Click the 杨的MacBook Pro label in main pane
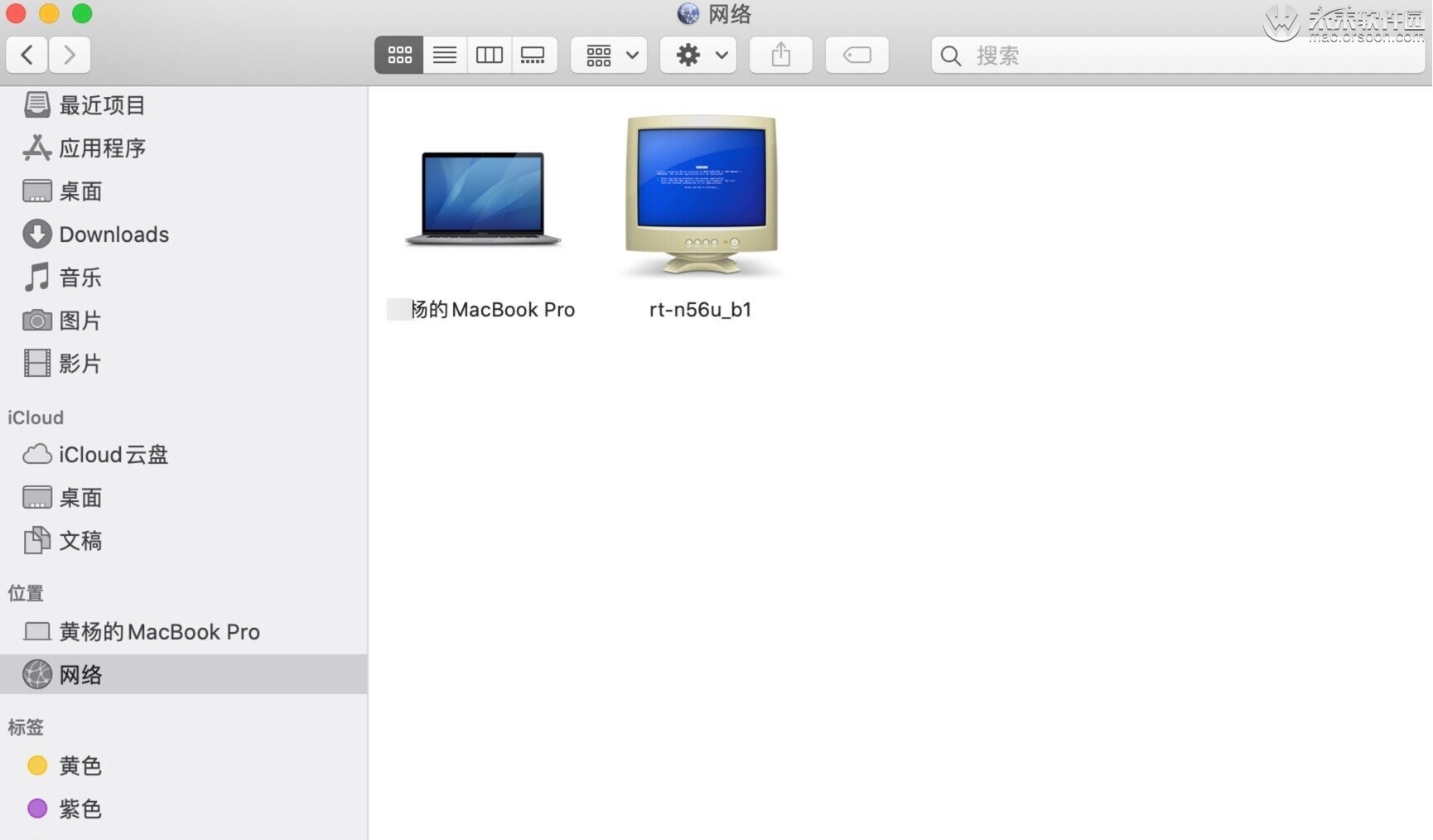 pos(493,310)
